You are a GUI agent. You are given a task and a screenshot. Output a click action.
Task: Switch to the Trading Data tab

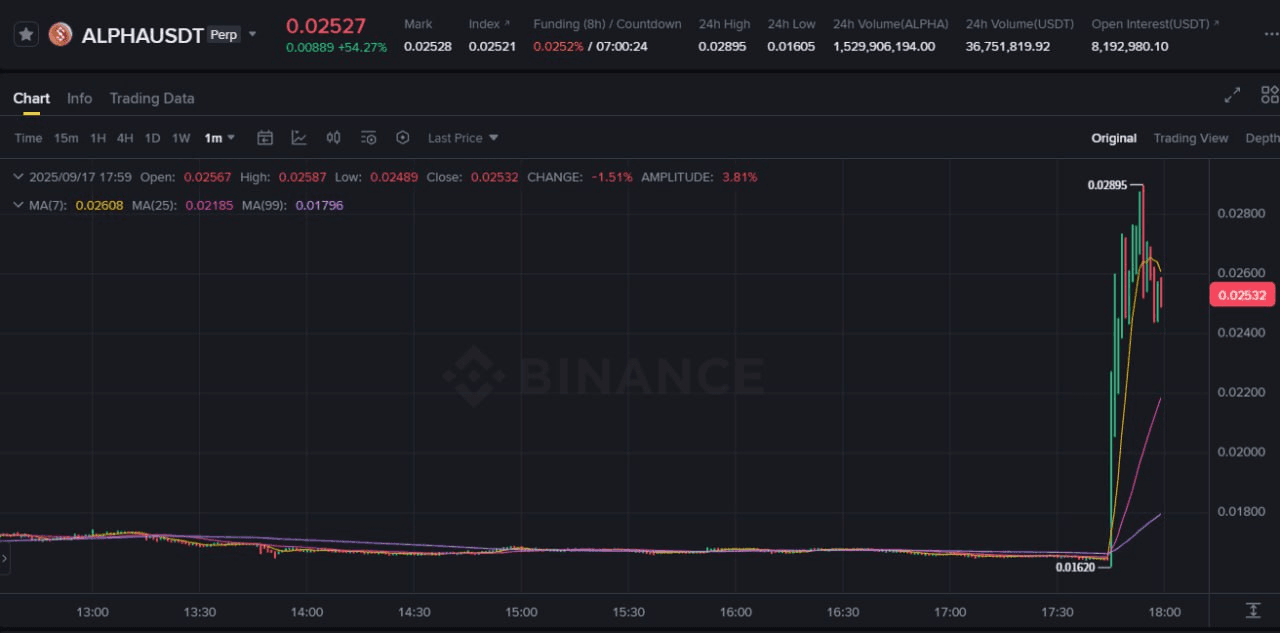pos(152,98)
